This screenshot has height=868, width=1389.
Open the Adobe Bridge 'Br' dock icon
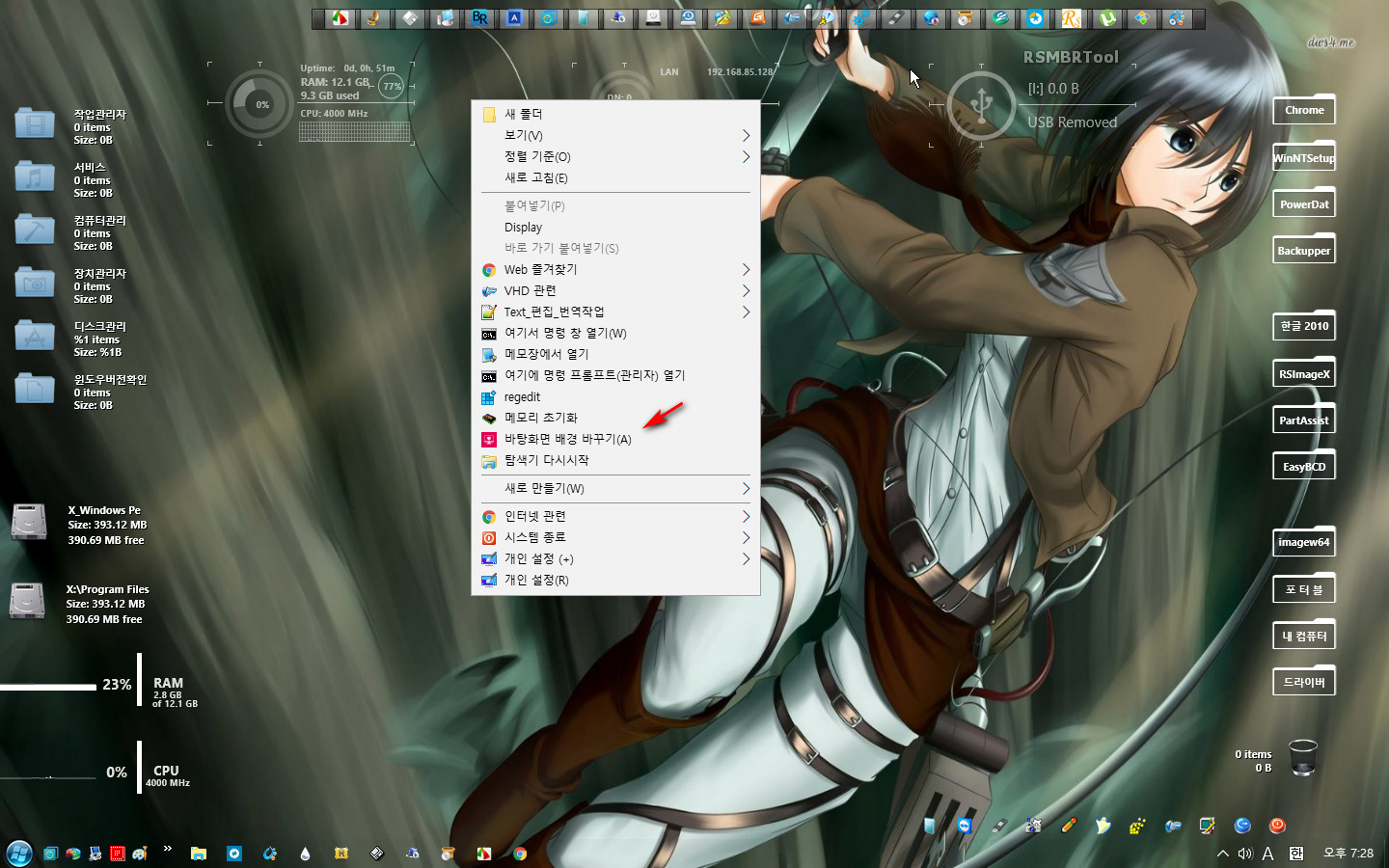coord(479,17)
